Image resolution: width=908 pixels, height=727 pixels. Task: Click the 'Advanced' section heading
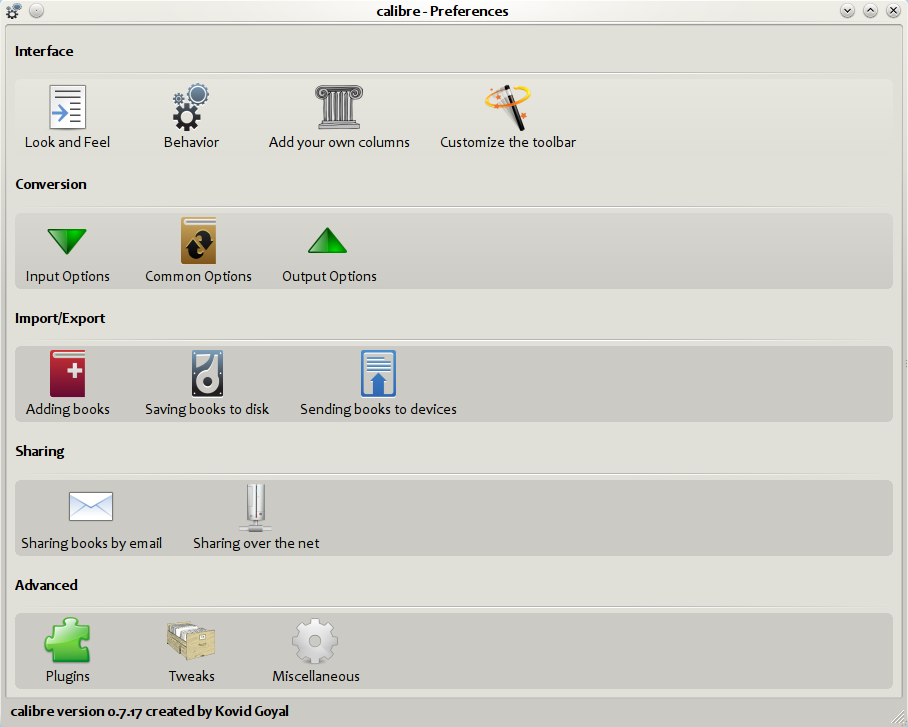coord(46,585)
